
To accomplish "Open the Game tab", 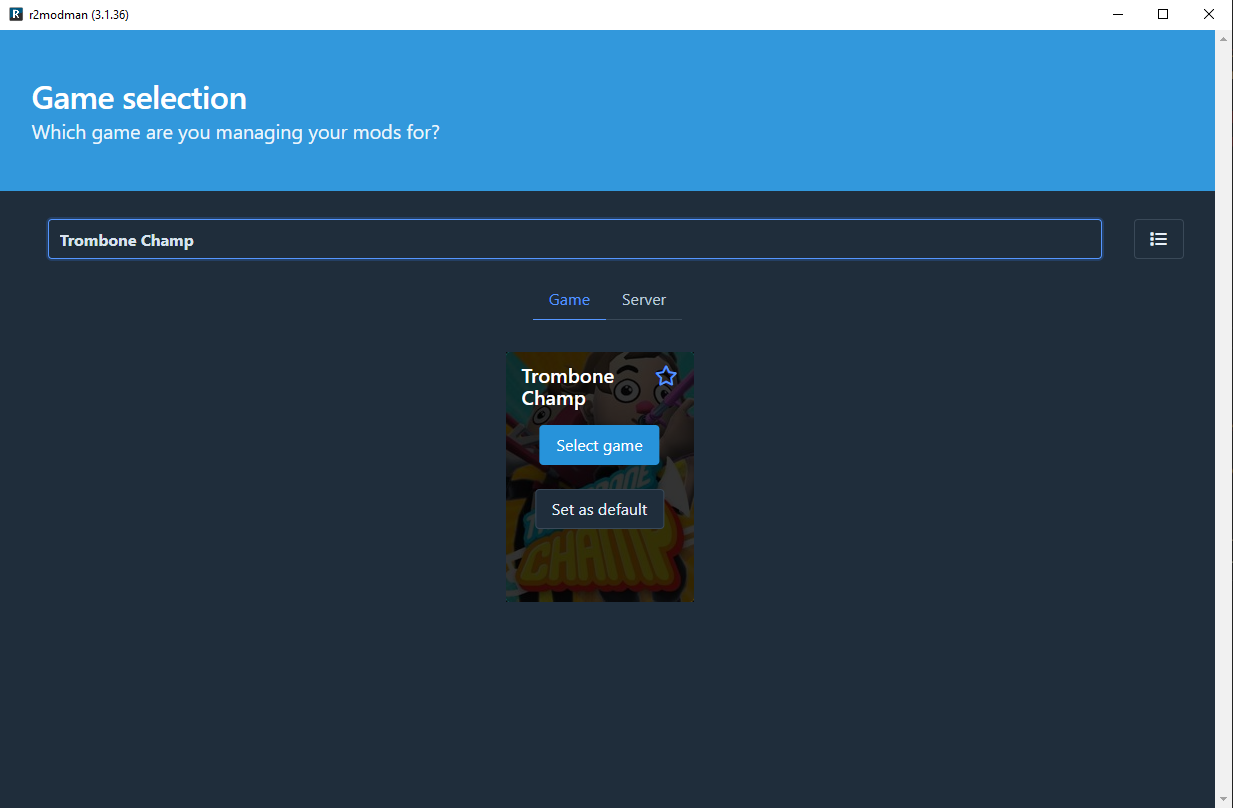I will coord(569,300).
